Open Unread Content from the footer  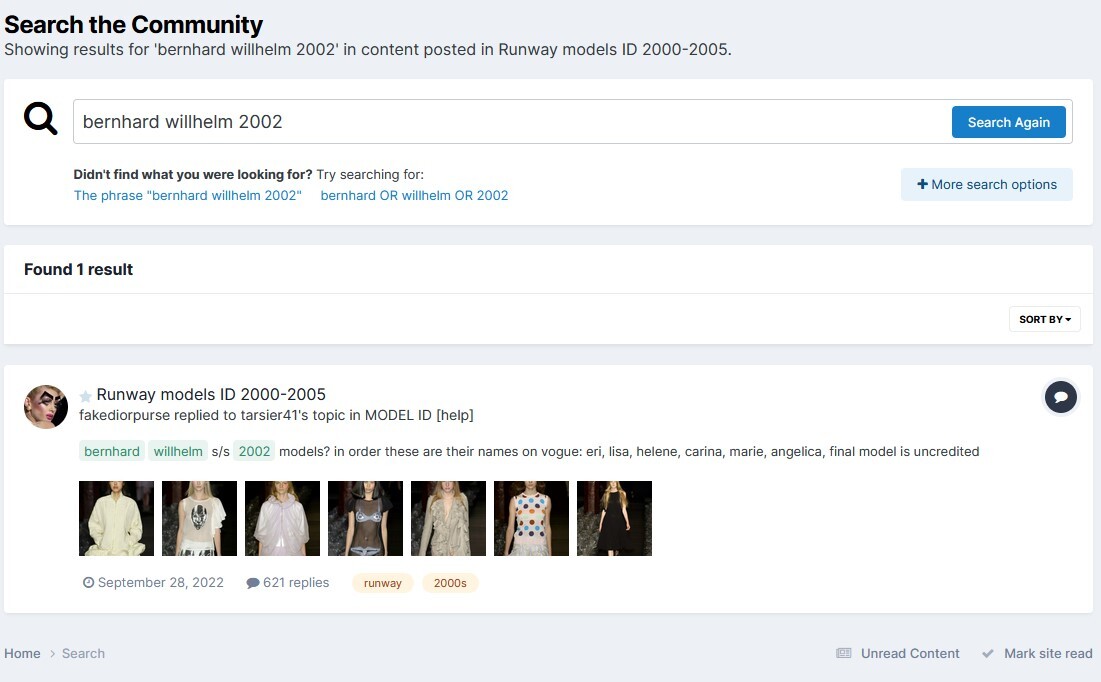click(909, 653)
